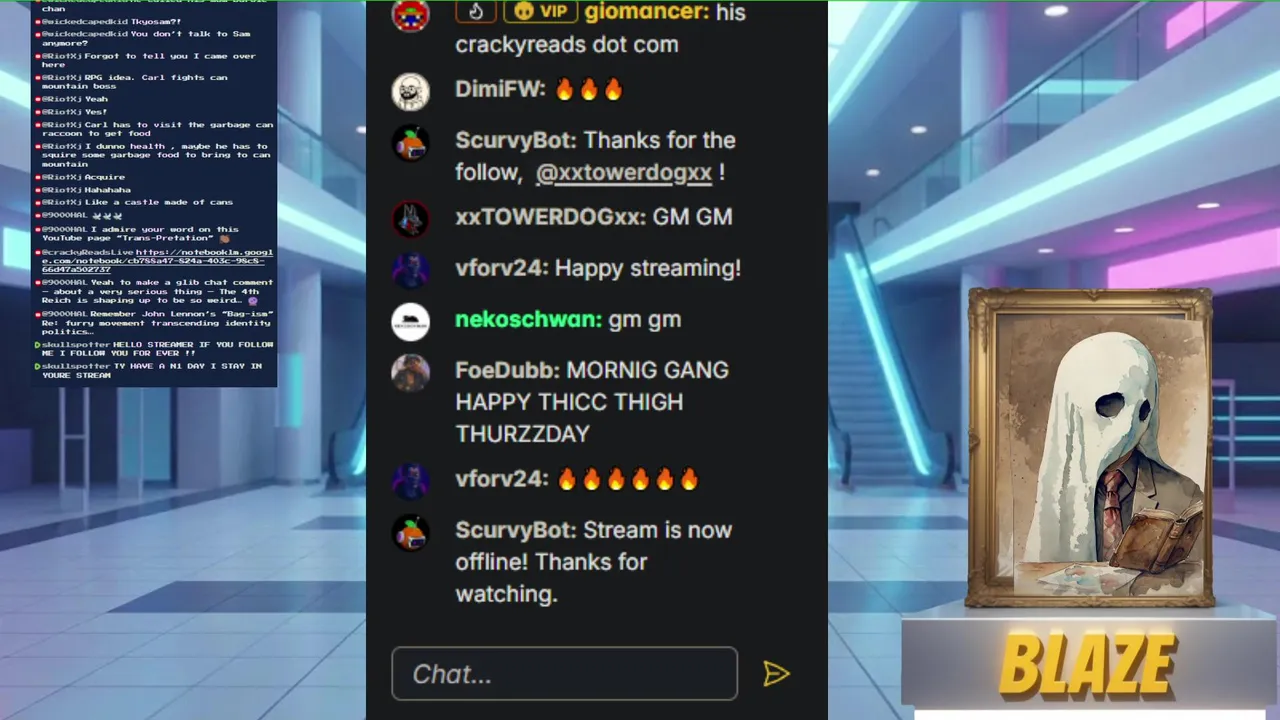This screenshot has width=1280, height=720.
Task: Click the VIP badge next to giomancer
Action: point(540,12)
